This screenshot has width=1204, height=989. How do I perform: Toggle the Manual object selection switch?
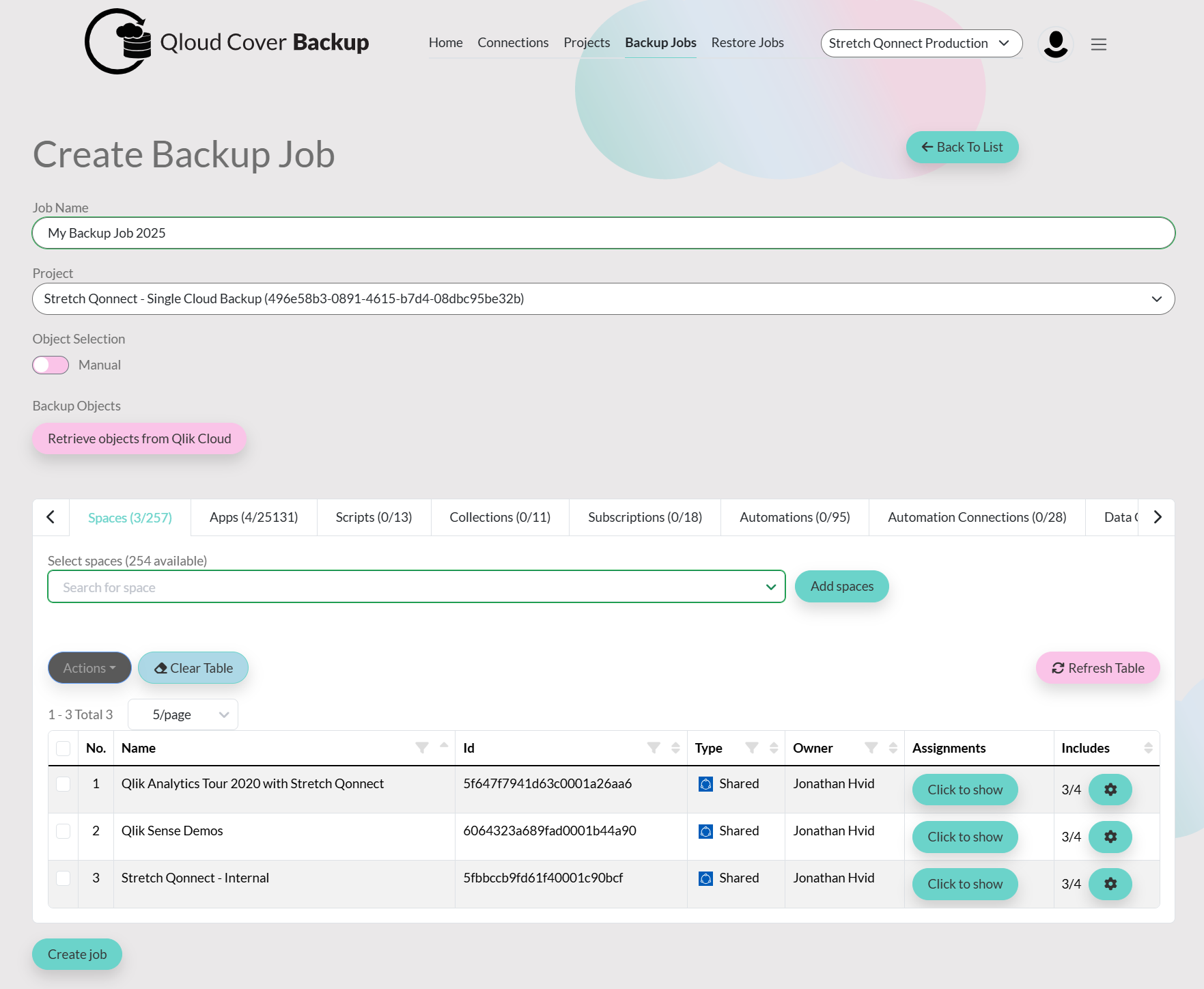pos(51,365)
